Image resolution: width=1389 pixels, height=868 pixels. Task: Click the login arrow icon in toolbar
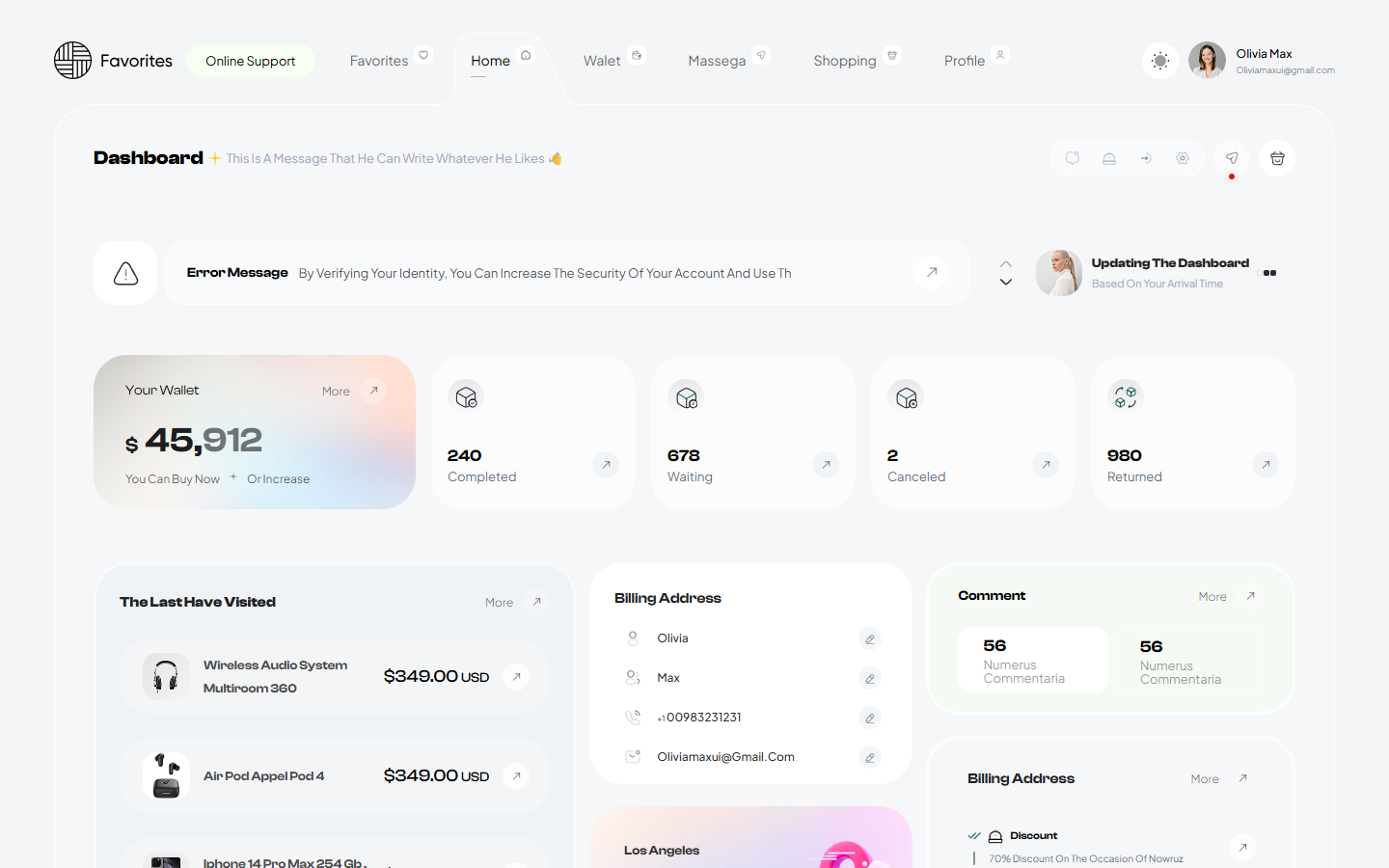coord(1146,158)
